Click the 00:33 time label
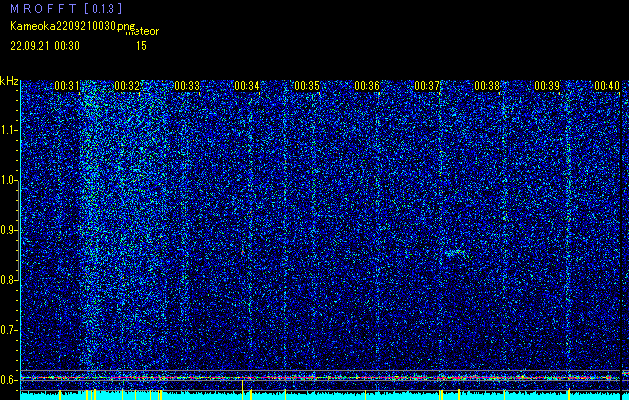The height and width of the screenshot is (400, 629). pyautogui.click(x=187, y=86)
